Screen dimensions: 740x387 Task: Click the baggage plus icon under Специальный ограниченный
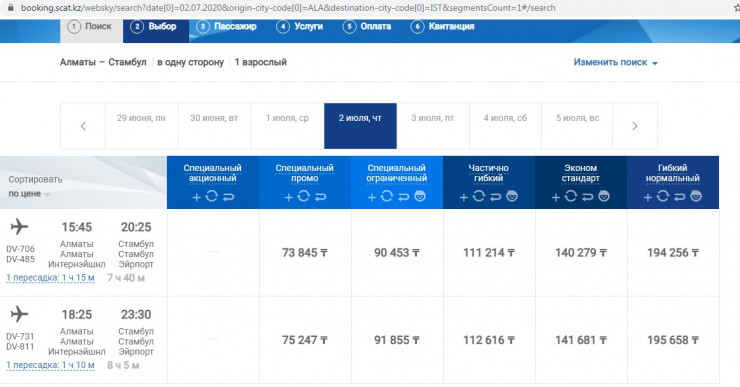pyautogui.click(x=371, y=197)
